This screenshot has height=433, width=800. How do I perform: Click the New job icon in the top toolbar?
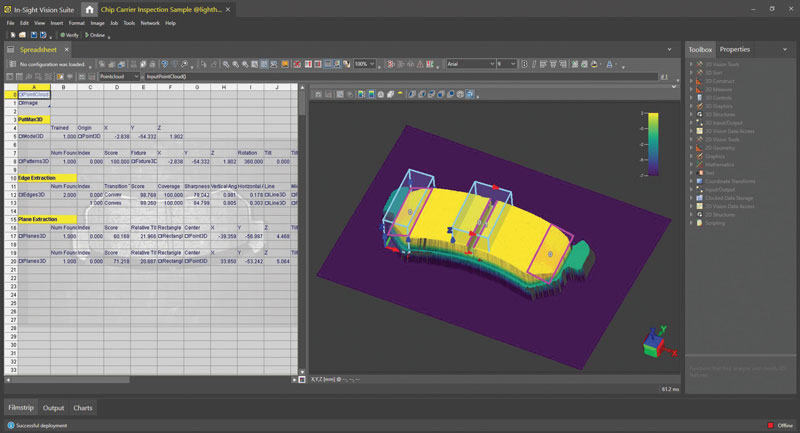13,35
